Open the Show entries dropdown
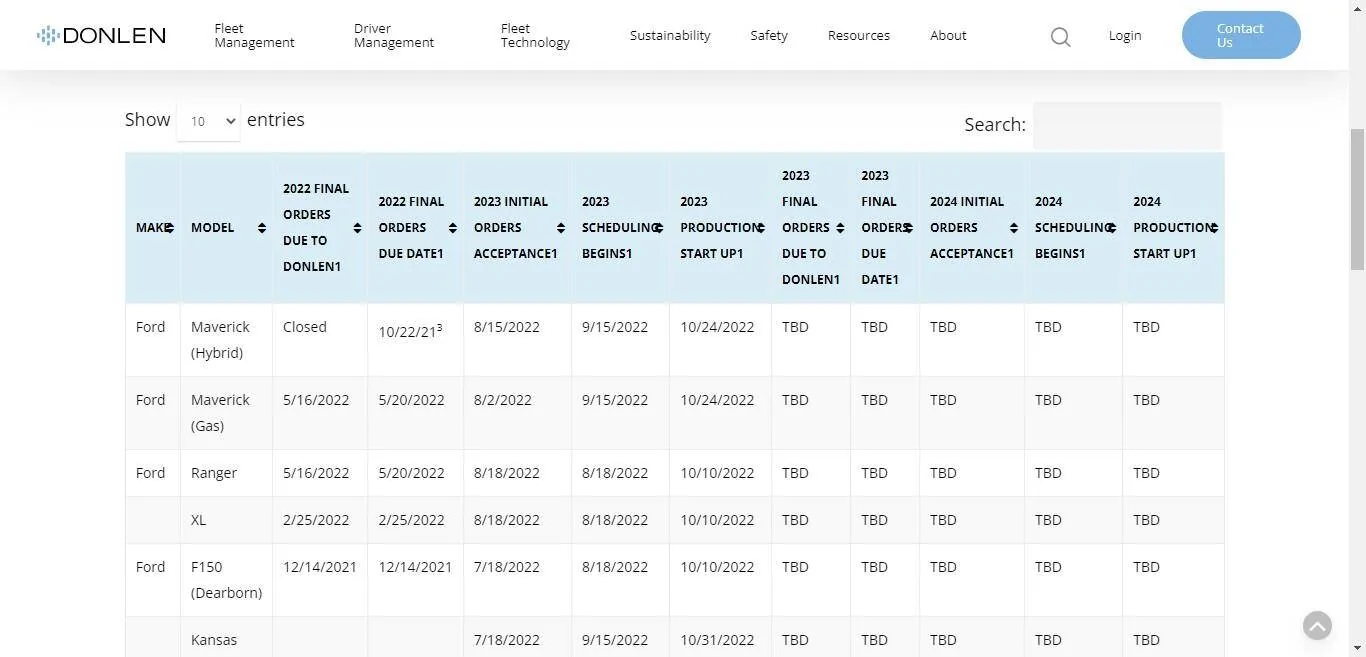The image size is (1366, 657). 208,121
